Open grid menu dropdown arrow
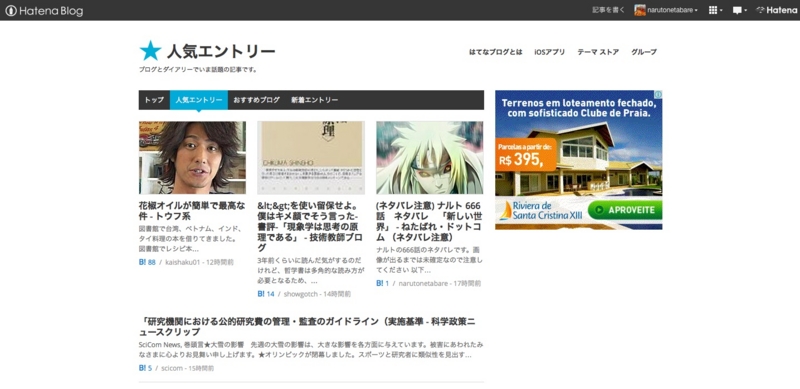Viewport: 800px width, 389px height. pos(721,11)
